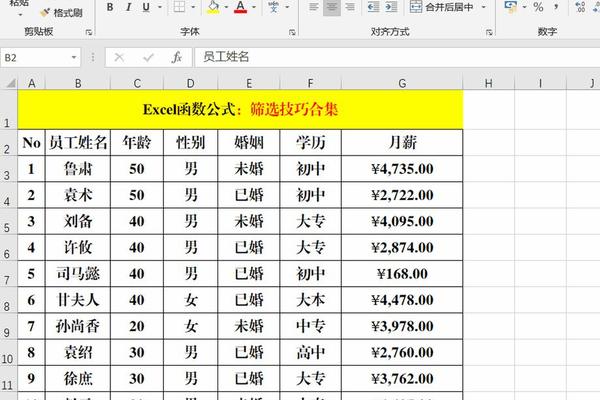Open font color dropdown arrow

click(x=254, y=7)
